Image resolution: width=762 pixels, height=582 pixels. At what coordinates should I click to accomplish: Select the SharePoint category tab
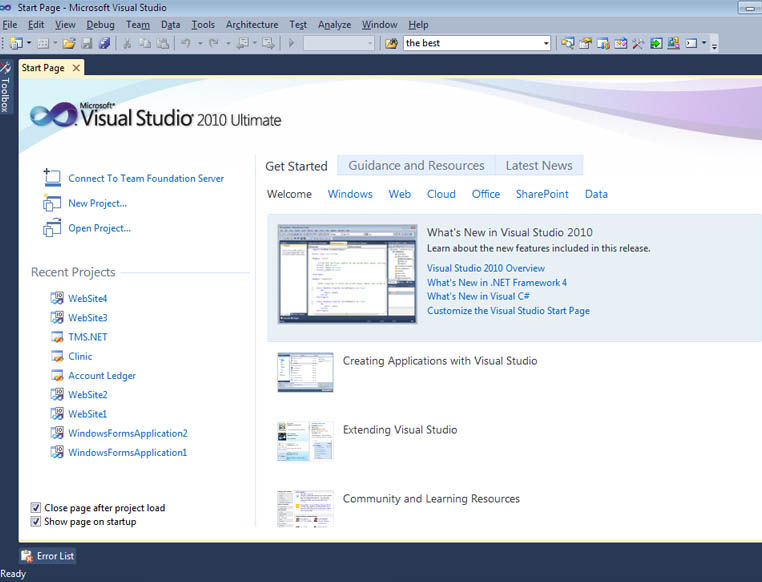coord(542,194)
